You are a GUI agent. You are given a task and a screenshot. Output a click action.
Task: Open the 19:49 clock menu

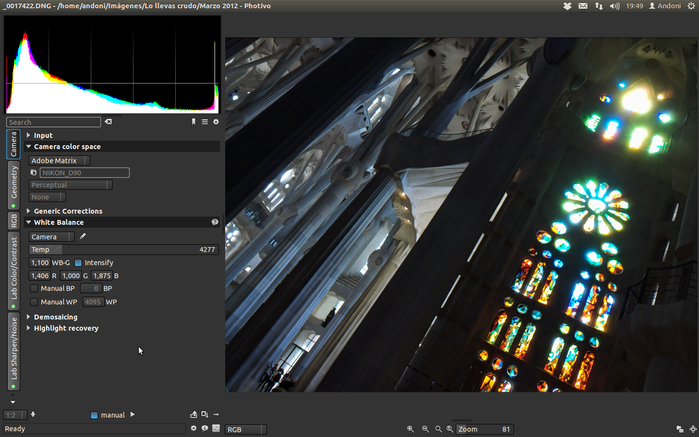point(634,6)
